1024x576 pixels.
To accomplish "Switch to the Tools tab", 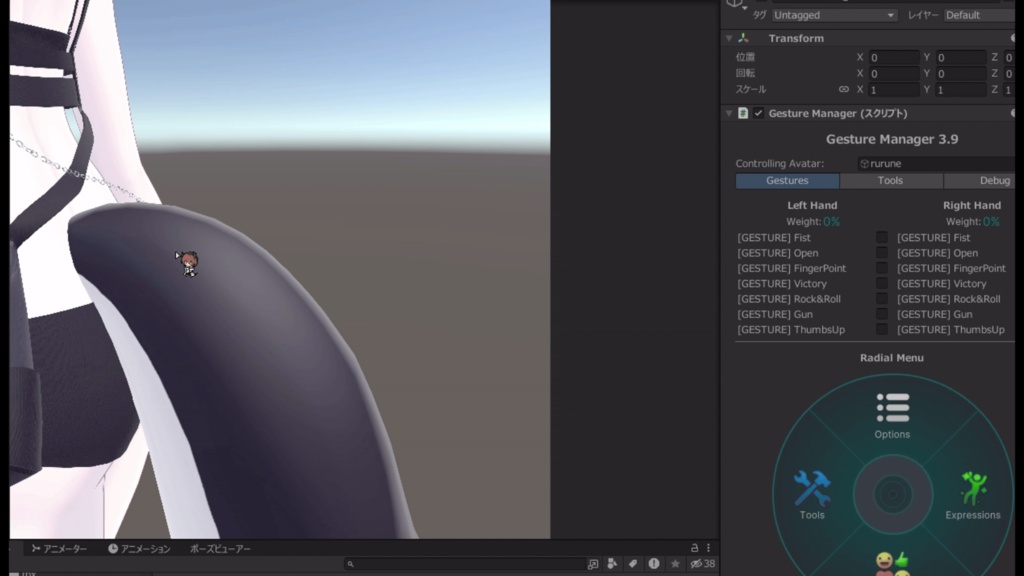I will coord(890,180).
